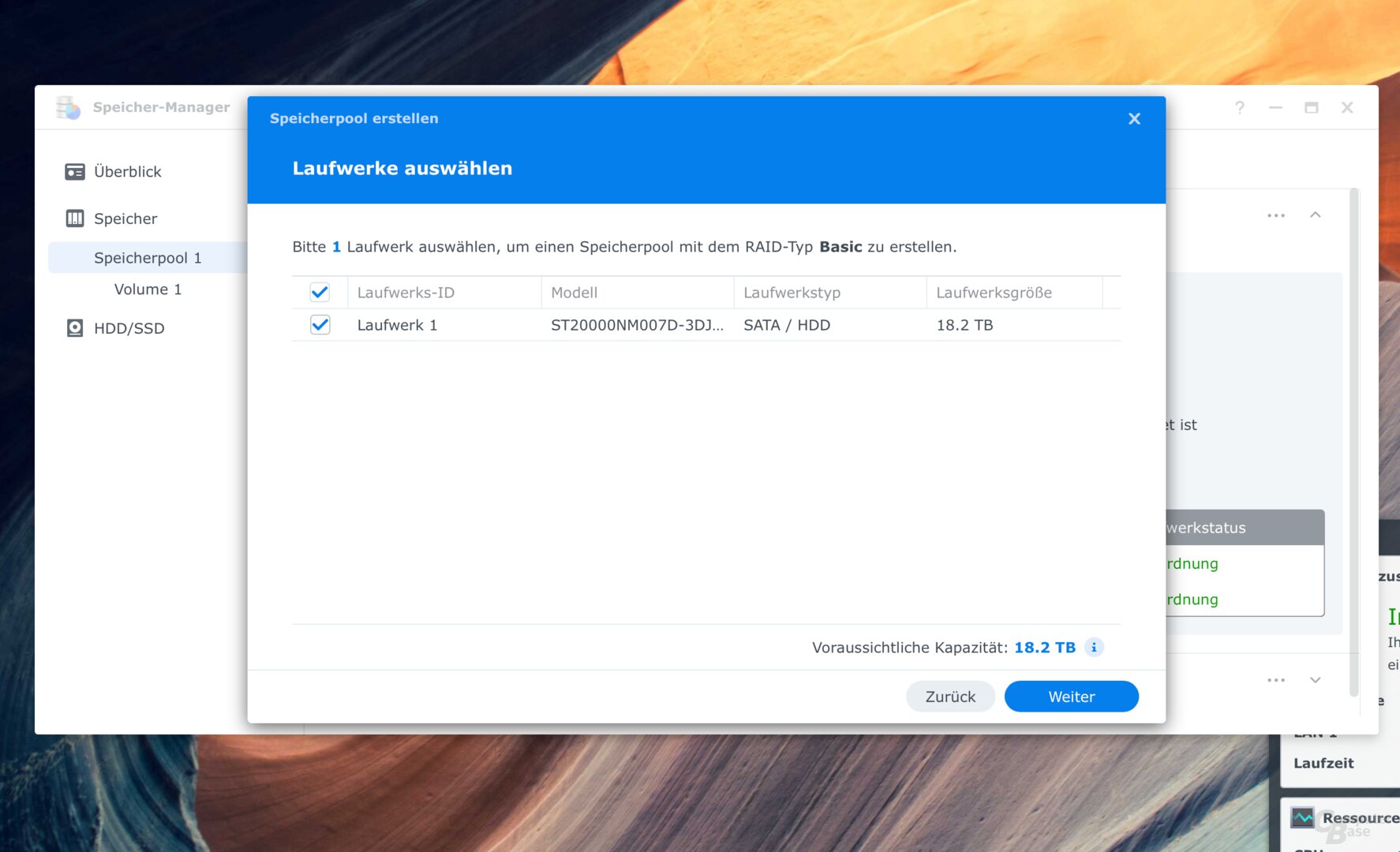Select the ST20000NM007D drive row
Screen dimensions: 1400x852
click(636, 324)
